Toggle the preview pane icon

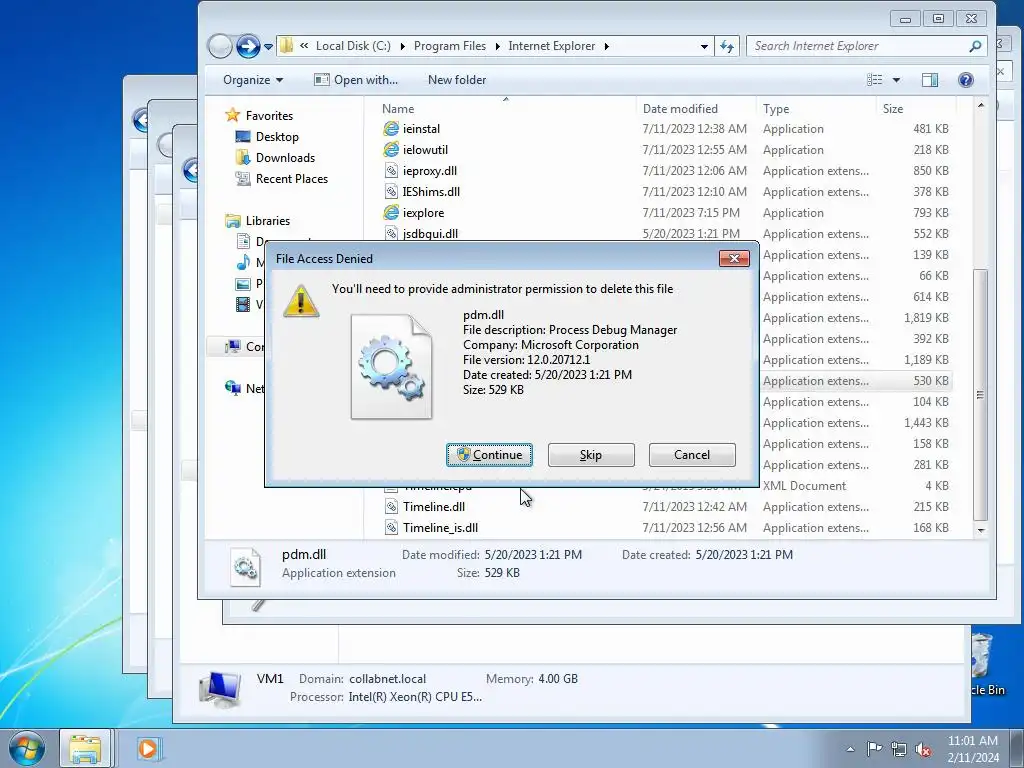coord(930,80)
